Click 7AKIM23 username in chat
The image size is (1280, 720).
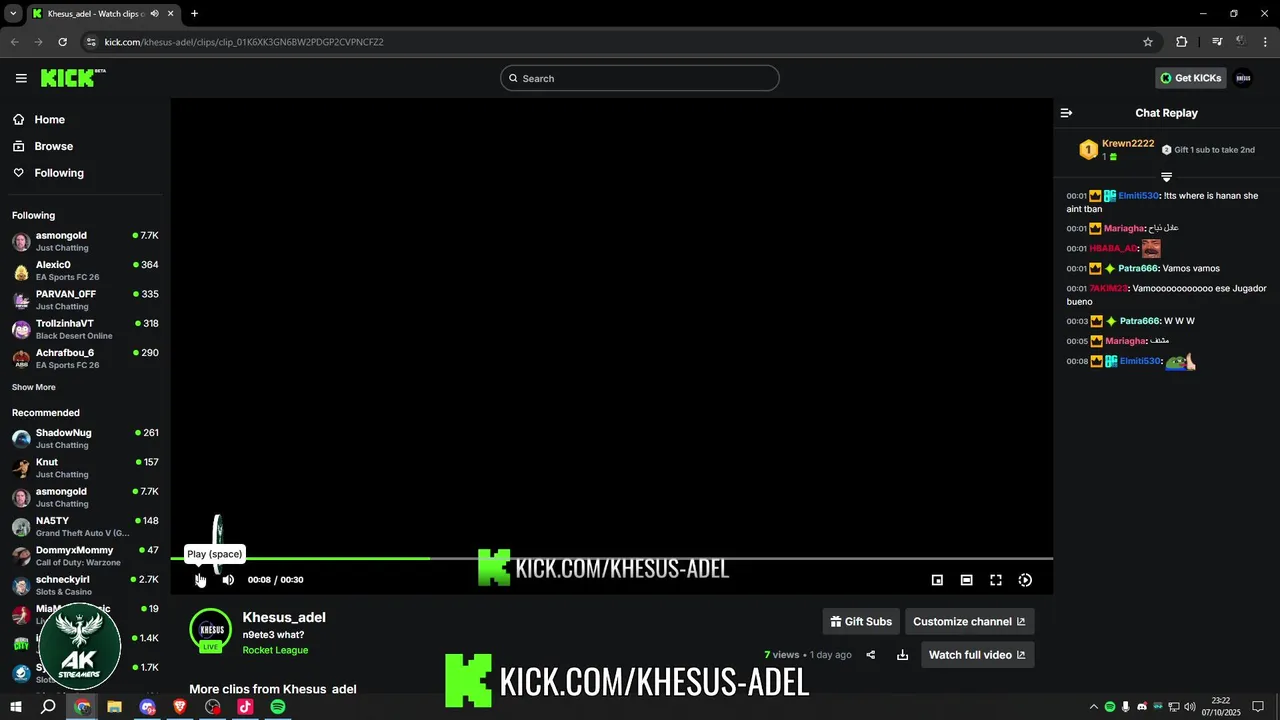(x=1108, y=288)
